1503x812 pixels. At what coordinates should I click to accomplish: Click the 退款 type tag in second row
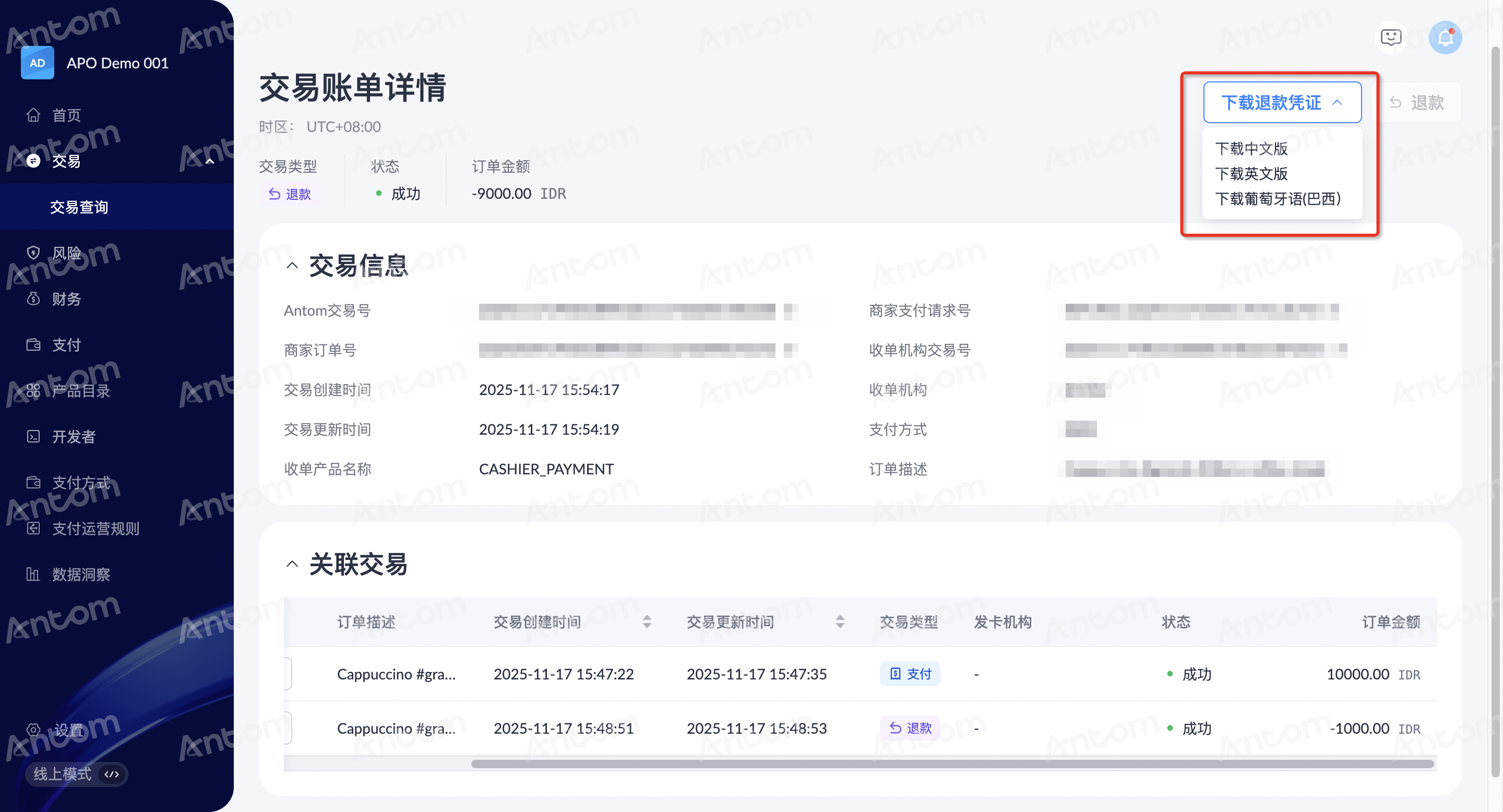coord(910,728)
